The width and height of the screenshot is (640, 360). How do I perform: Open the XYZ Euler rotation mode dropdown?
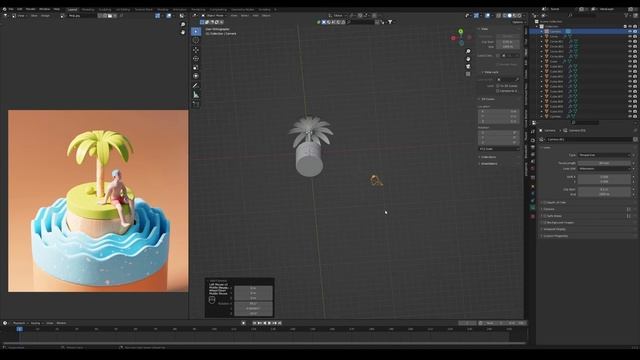499,149
